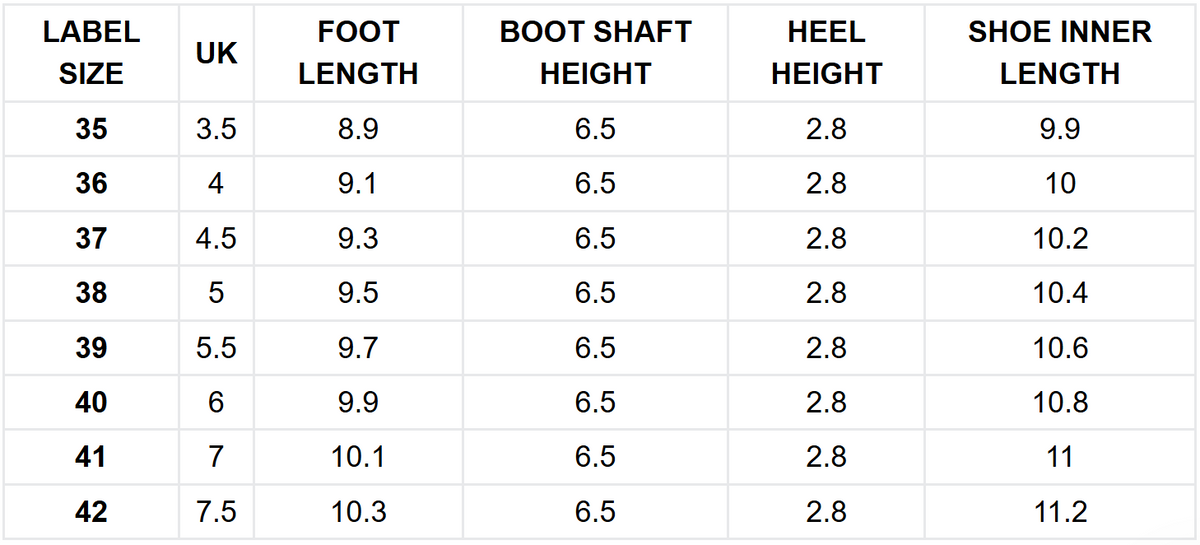
Task: Select foot length 9.1 cell
Action: coord(358,184)
